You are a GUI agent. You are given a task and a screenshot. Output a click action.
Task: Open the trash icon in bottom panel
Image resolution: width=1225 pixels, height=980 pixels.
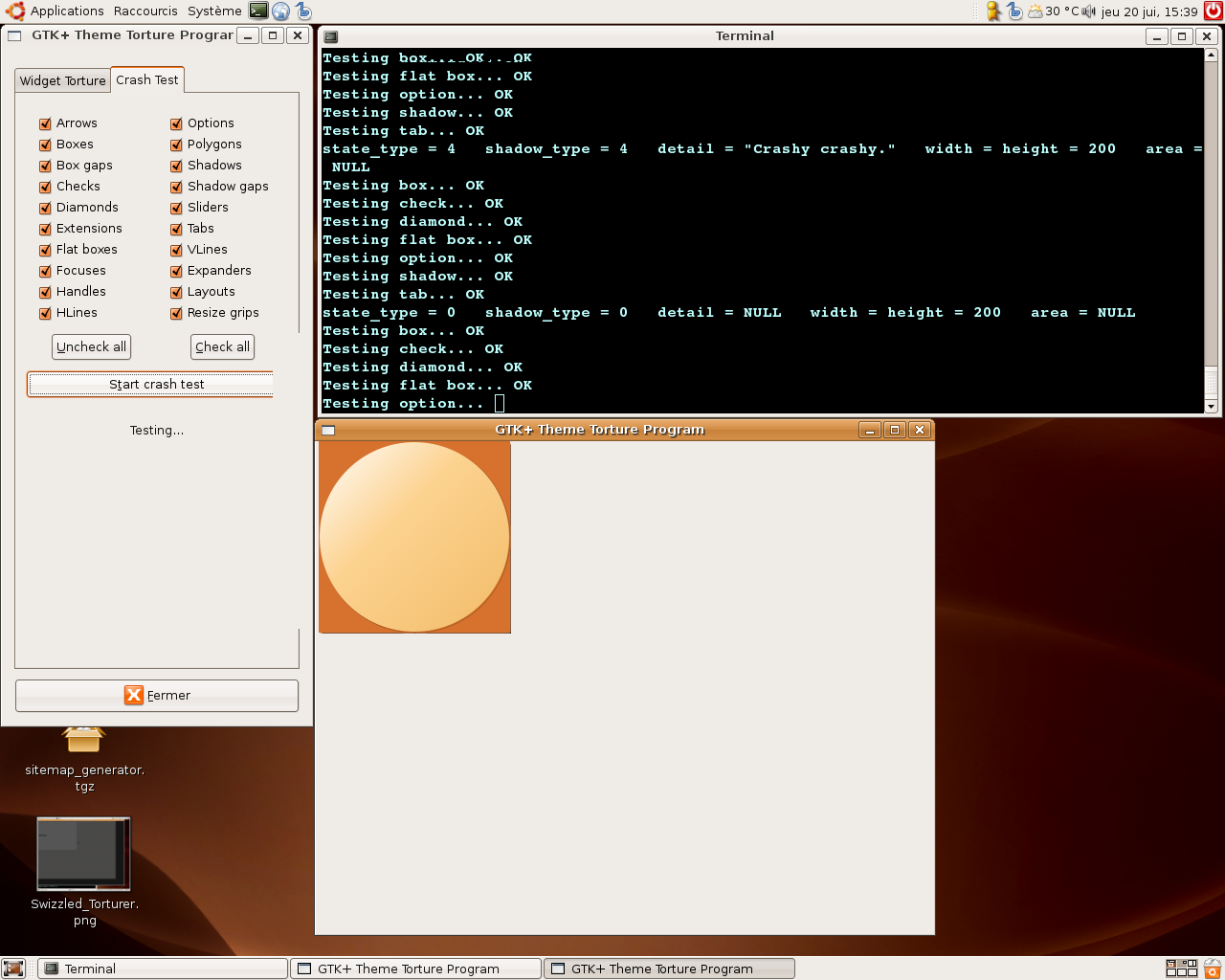(1213, 969)
